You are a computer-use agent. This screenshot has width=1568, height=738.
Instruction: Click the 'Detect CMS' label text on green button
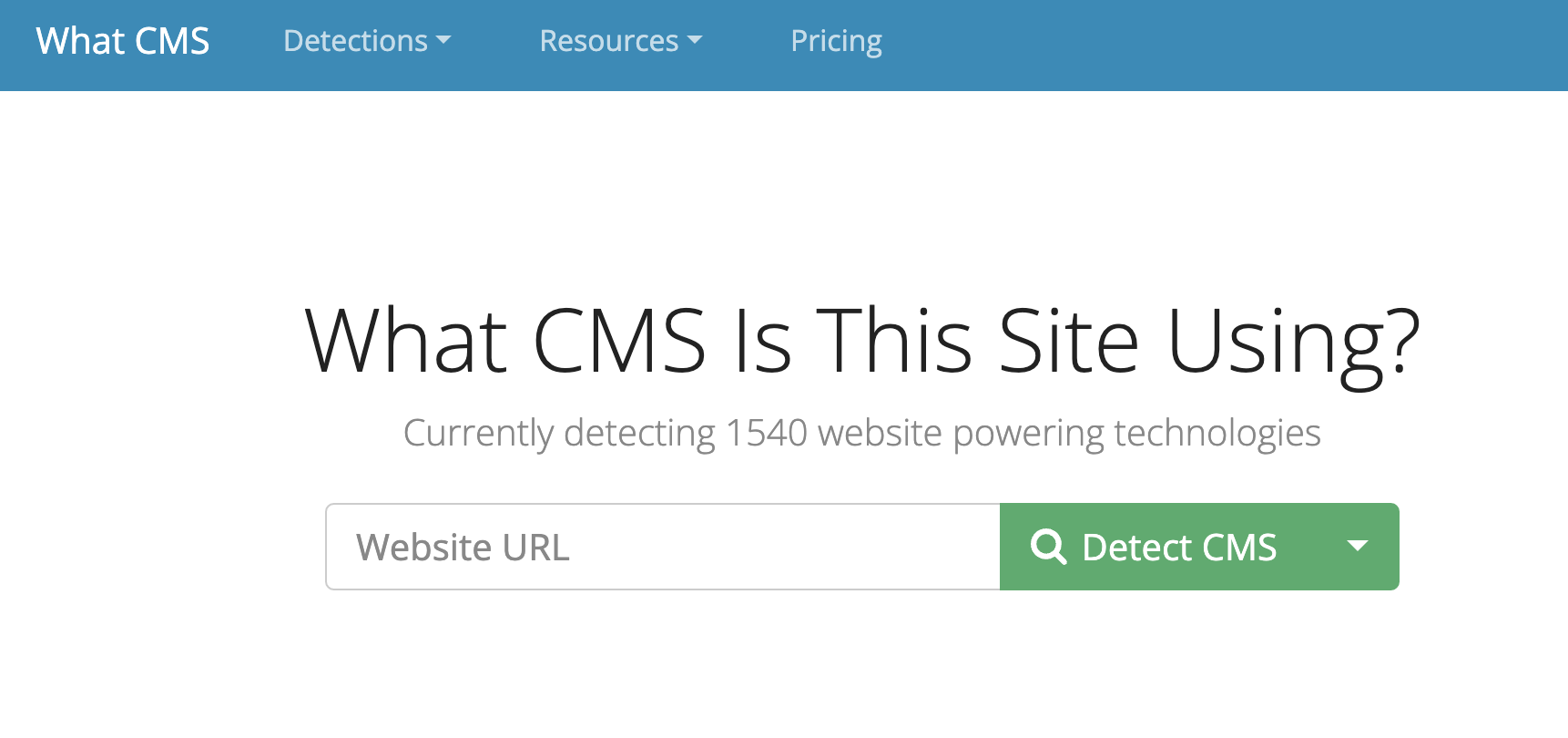pyautogui.click(x=1179, y=548)
